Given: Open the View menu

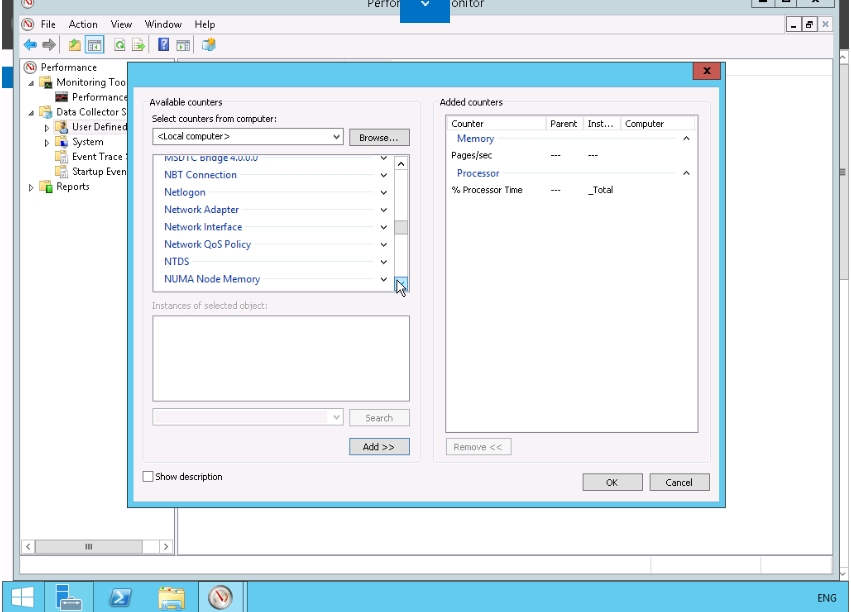Looking at the screenshot, I should (121, 24).
